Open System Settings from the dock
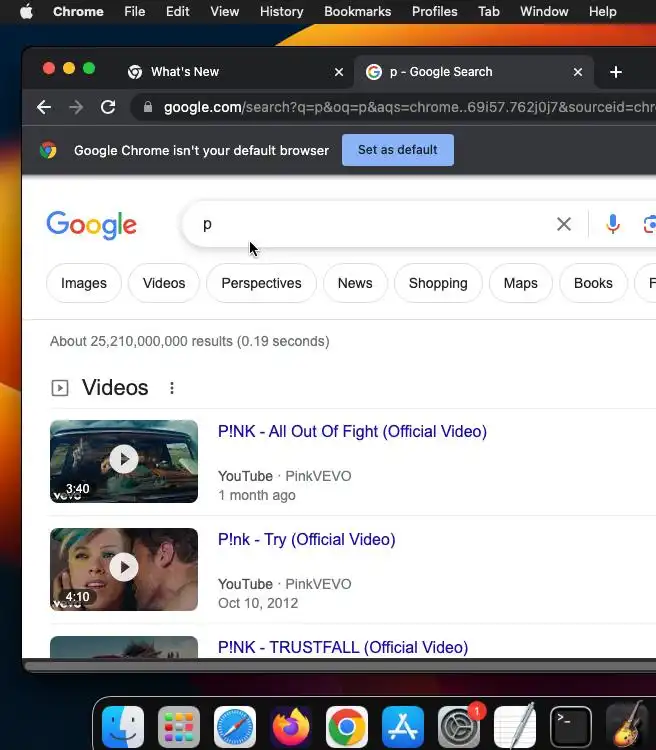 459,727
